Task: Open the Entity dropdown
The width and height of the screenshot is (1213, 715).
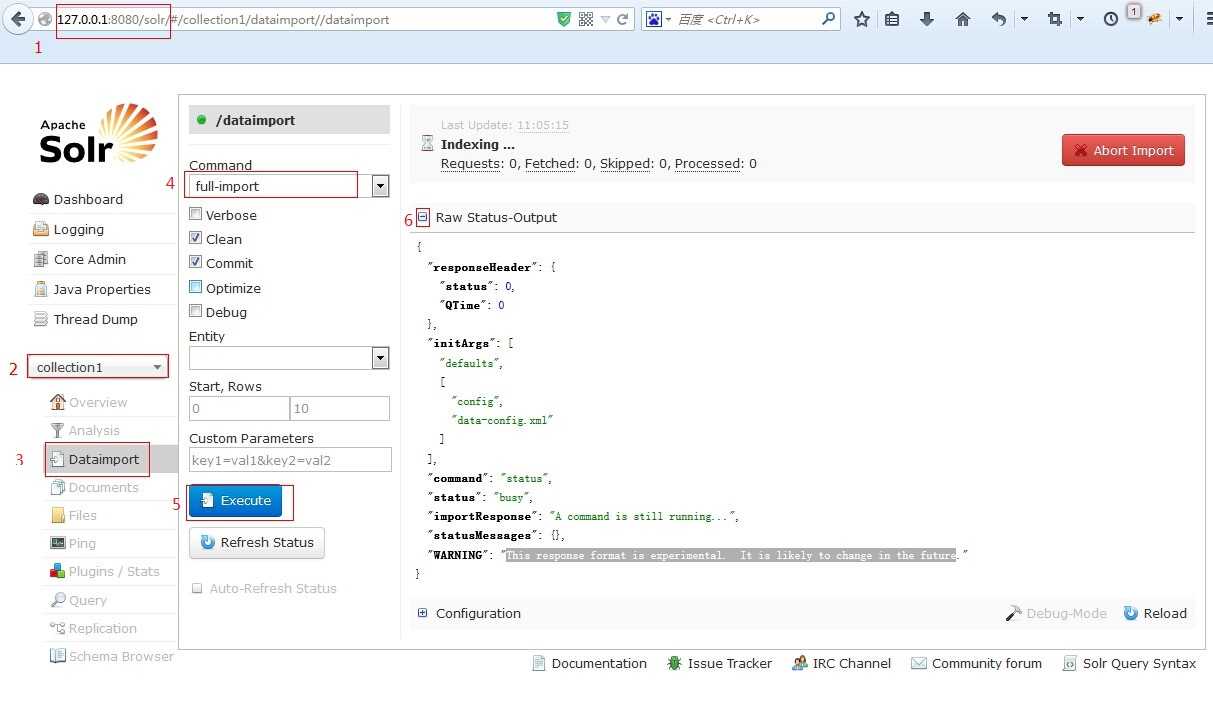Action: (289, 358)
